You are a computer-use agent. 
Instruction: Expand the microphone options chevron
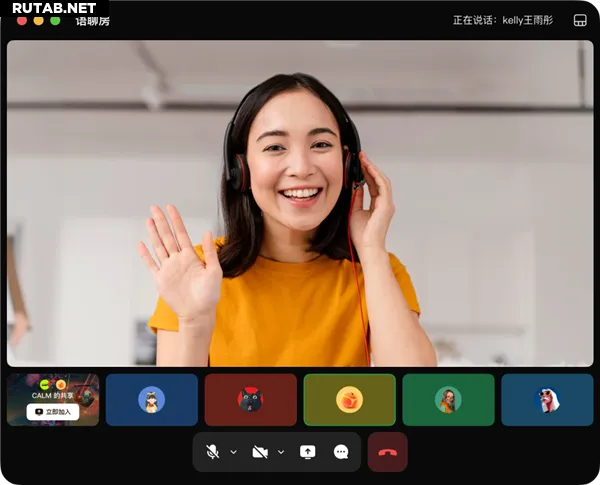(234, 452)
